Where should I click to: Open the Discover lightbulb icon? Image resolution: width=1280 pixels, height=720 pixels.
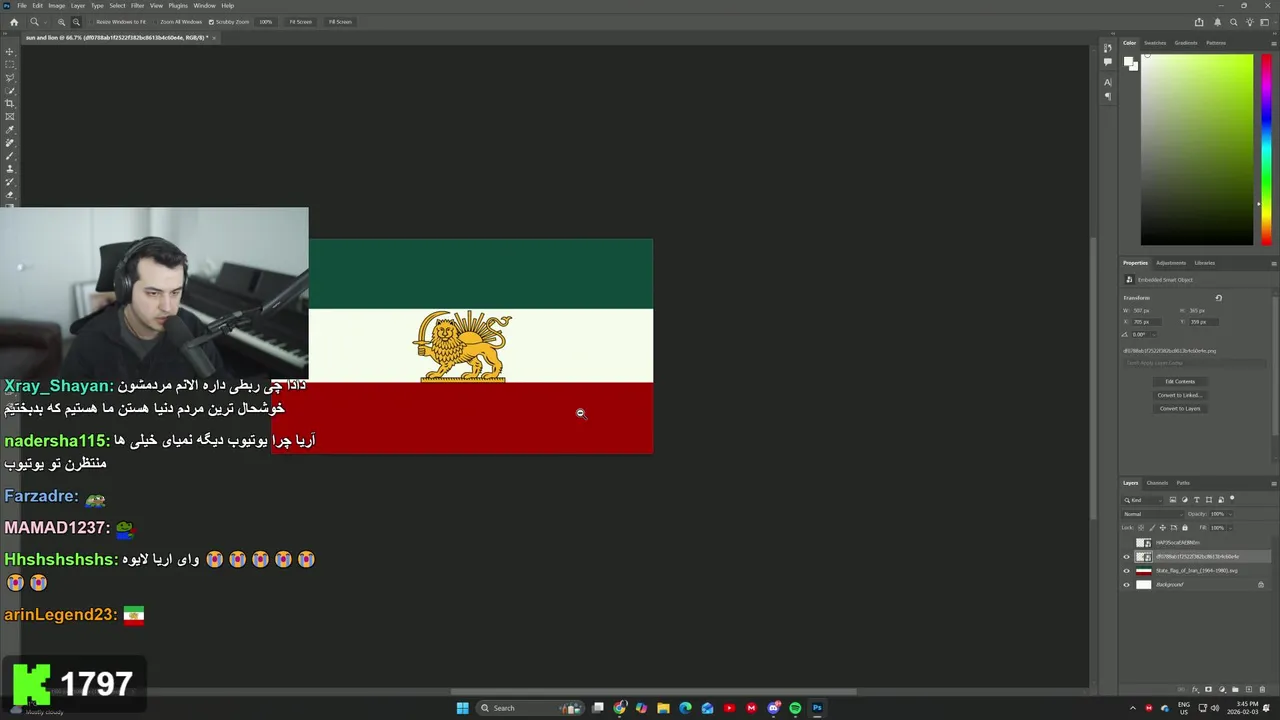pos(1250,21)
